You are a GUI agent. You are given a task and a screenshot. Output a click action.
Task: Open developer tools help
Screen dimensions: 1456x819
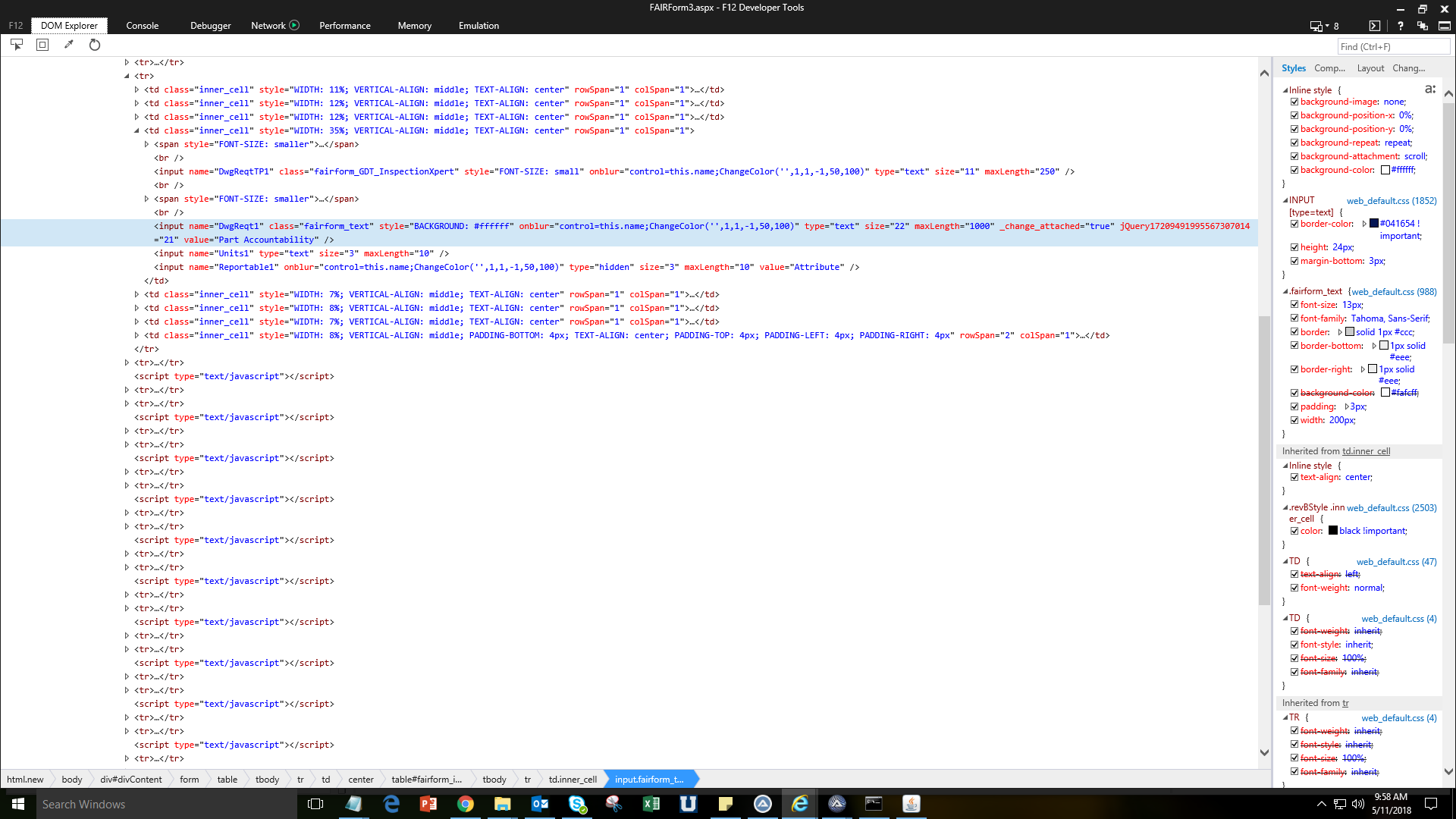pos(1401,26)
